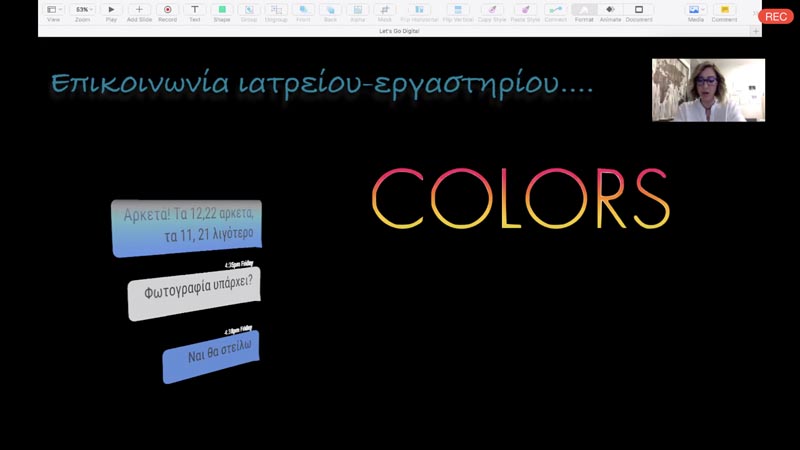800x450 pixels.
Task: Click the Connect icon in toolbar
Action: 555,10
